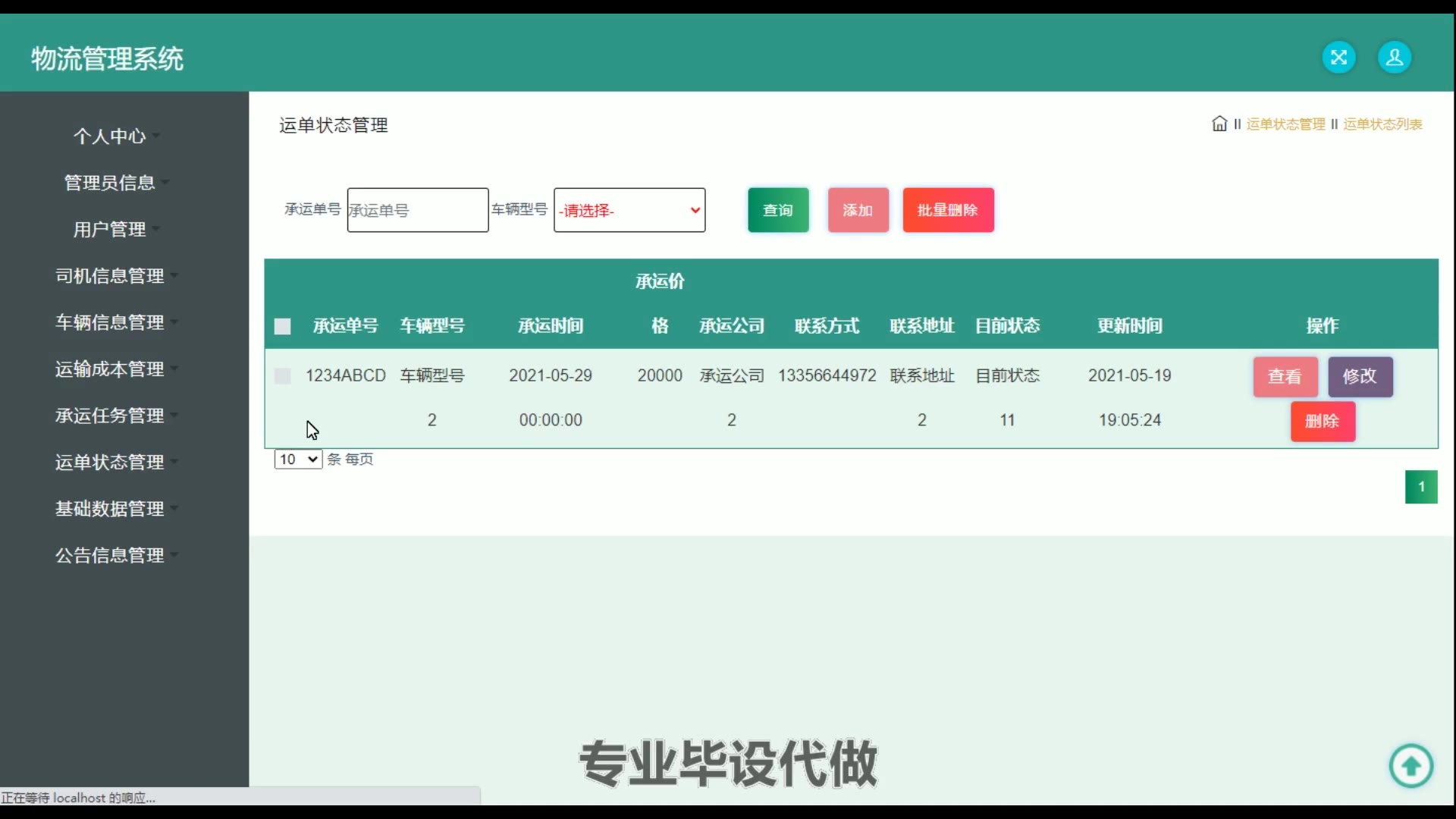1456x819 pixels.
Task: Toggle fullscreen with the expand arrows icon
Action: pos(1338,58)
